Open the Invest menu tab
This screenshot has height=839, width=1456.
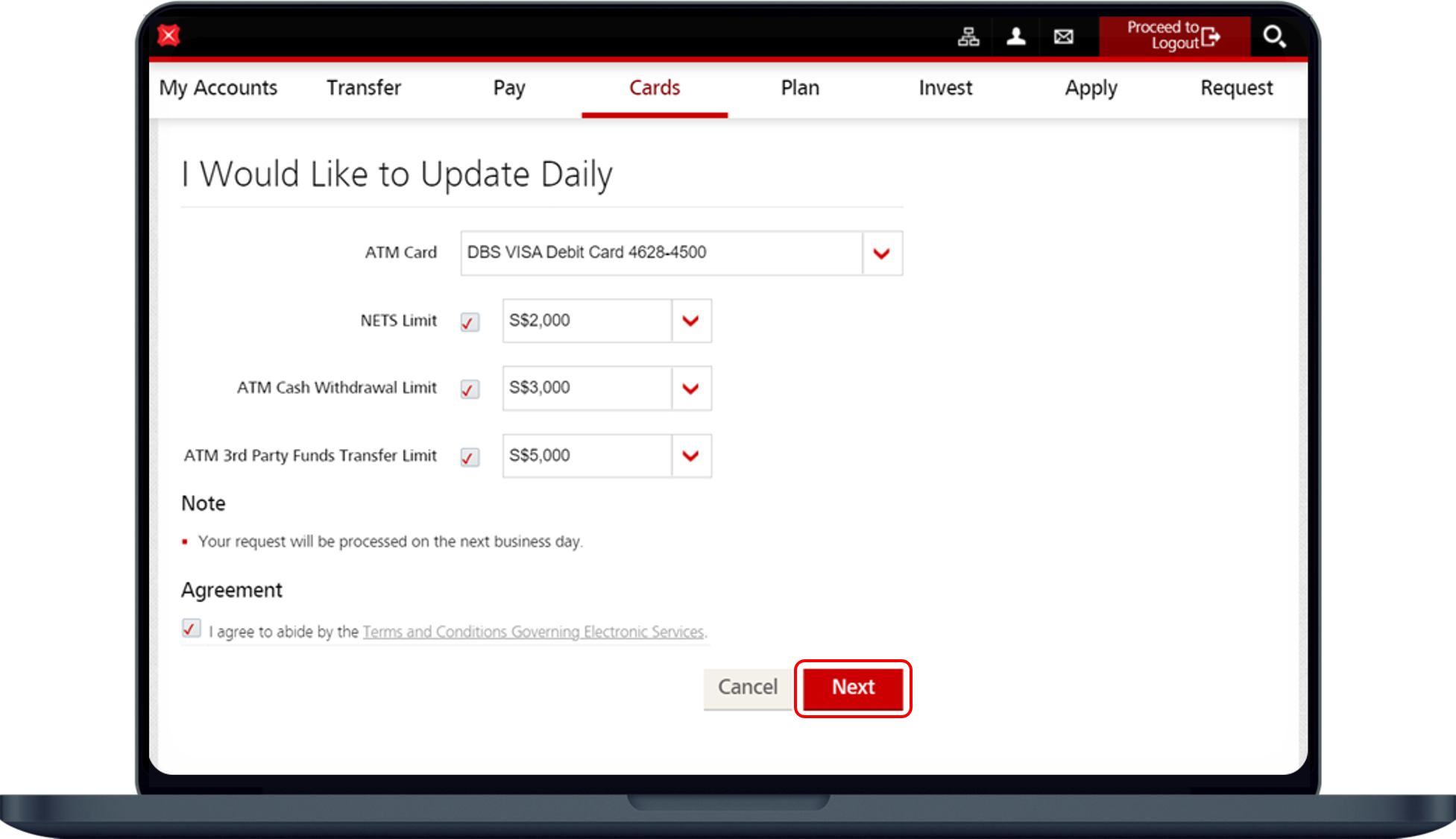coord(945,88)
